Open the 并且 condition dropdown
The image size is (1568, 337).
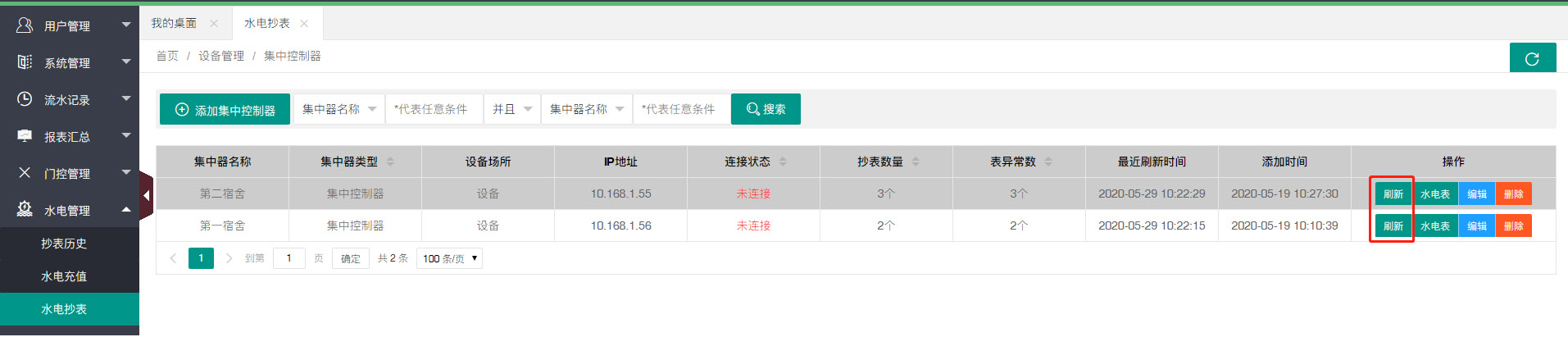click(511, 109)
